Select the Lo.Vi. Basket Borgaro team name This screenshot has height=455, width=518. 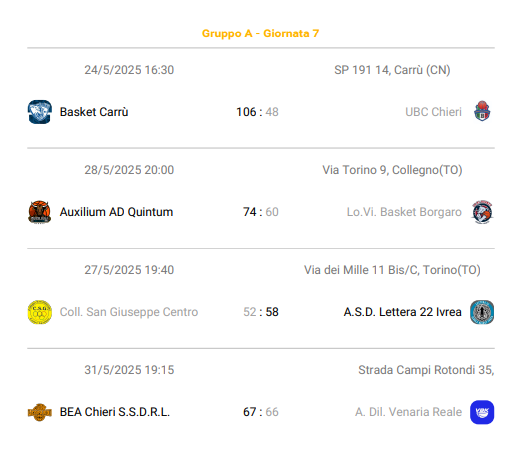click(404, 212)
